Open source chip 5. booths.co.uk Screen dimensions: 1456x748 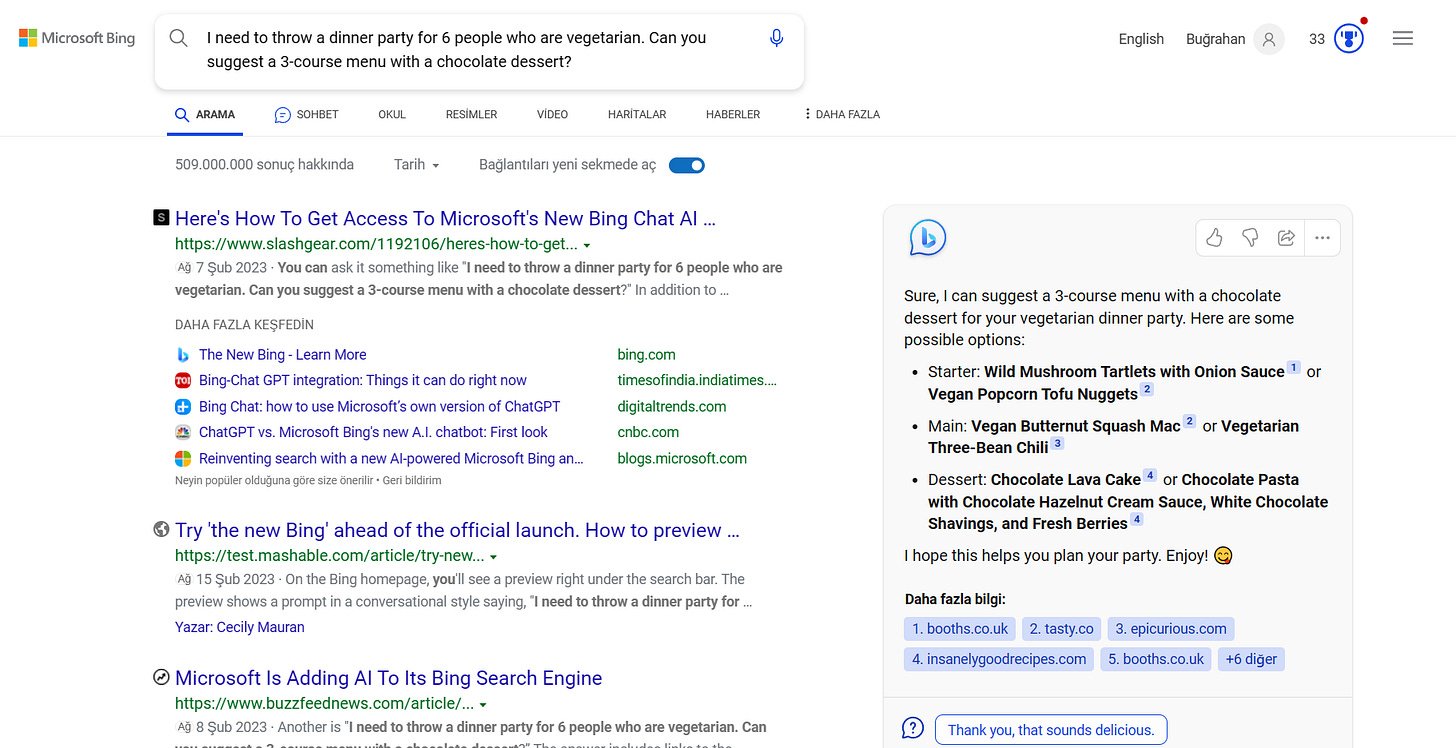click(1155, 659)
